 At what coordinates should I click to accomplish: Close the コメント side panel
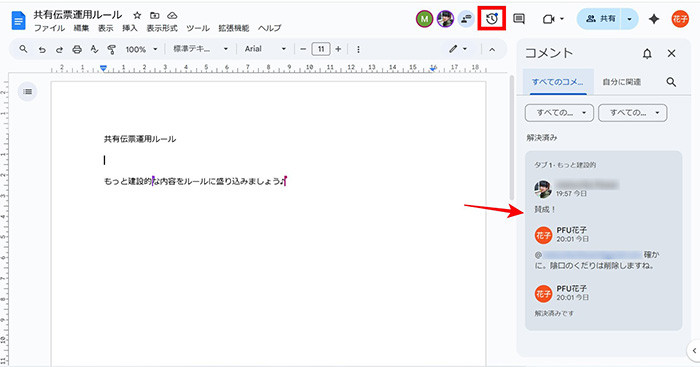tap(671, 53)
